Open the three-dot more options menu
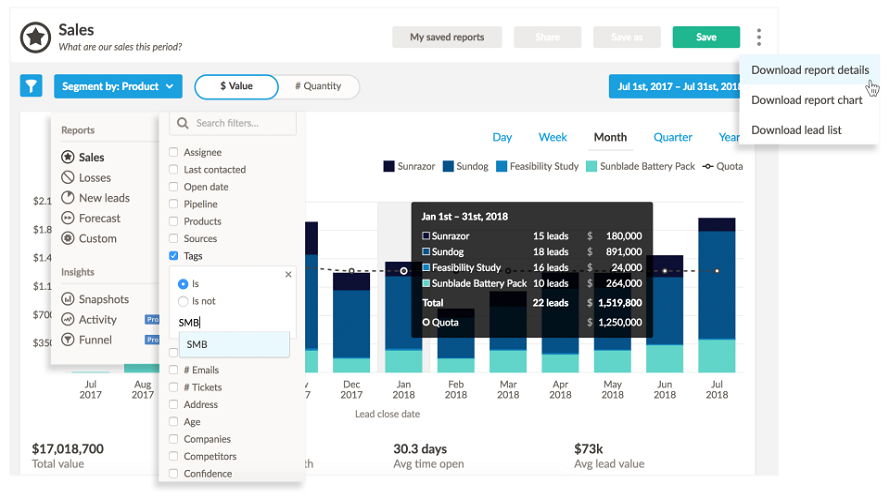Viewport: 890px width, 500px height. click(759, 38)
